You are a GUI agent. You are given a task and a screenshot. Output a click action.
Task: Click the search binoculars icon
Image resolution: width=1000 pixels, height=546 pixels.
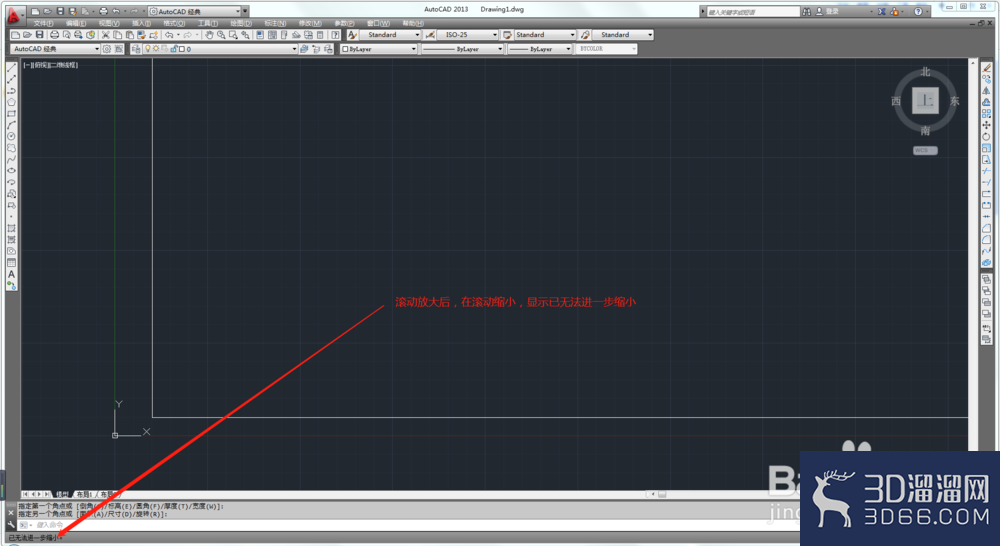807,11
